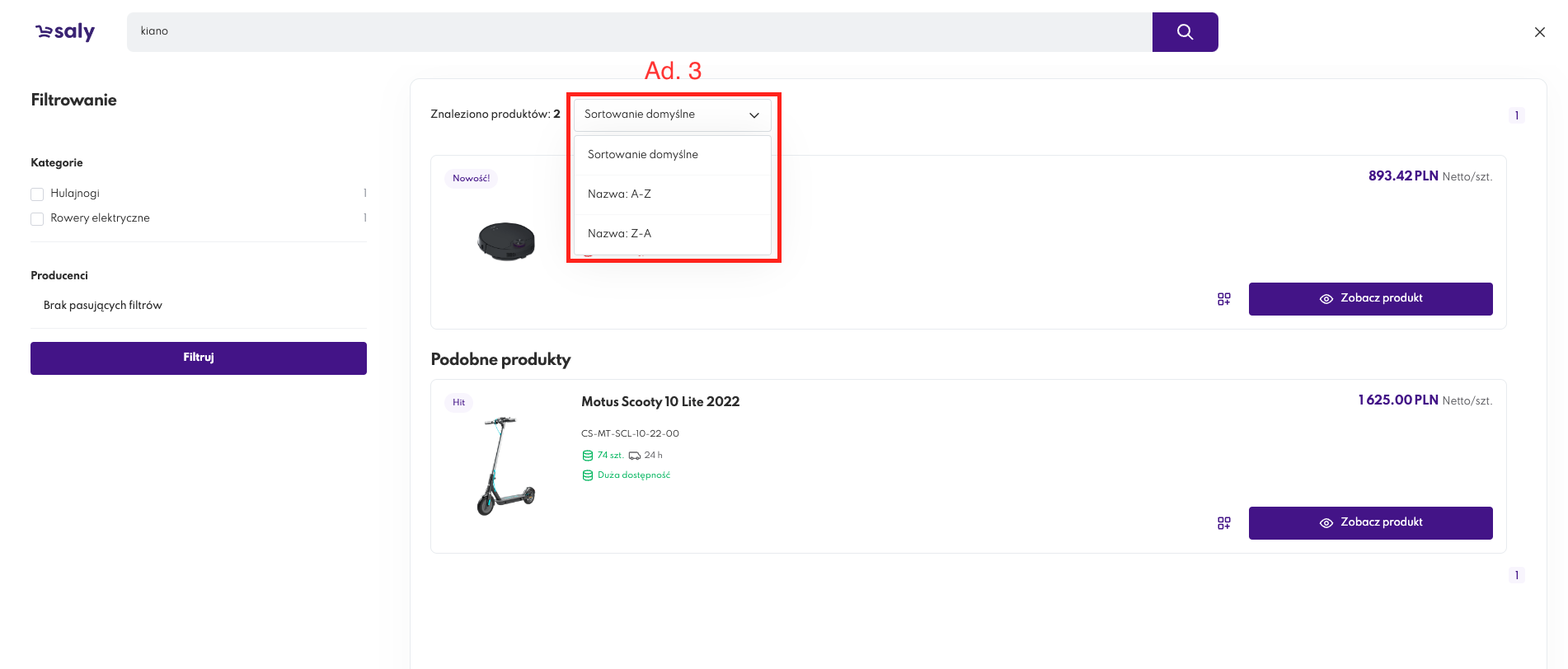
Task: Close the search overlay with X
Action: pos(1539,32)
